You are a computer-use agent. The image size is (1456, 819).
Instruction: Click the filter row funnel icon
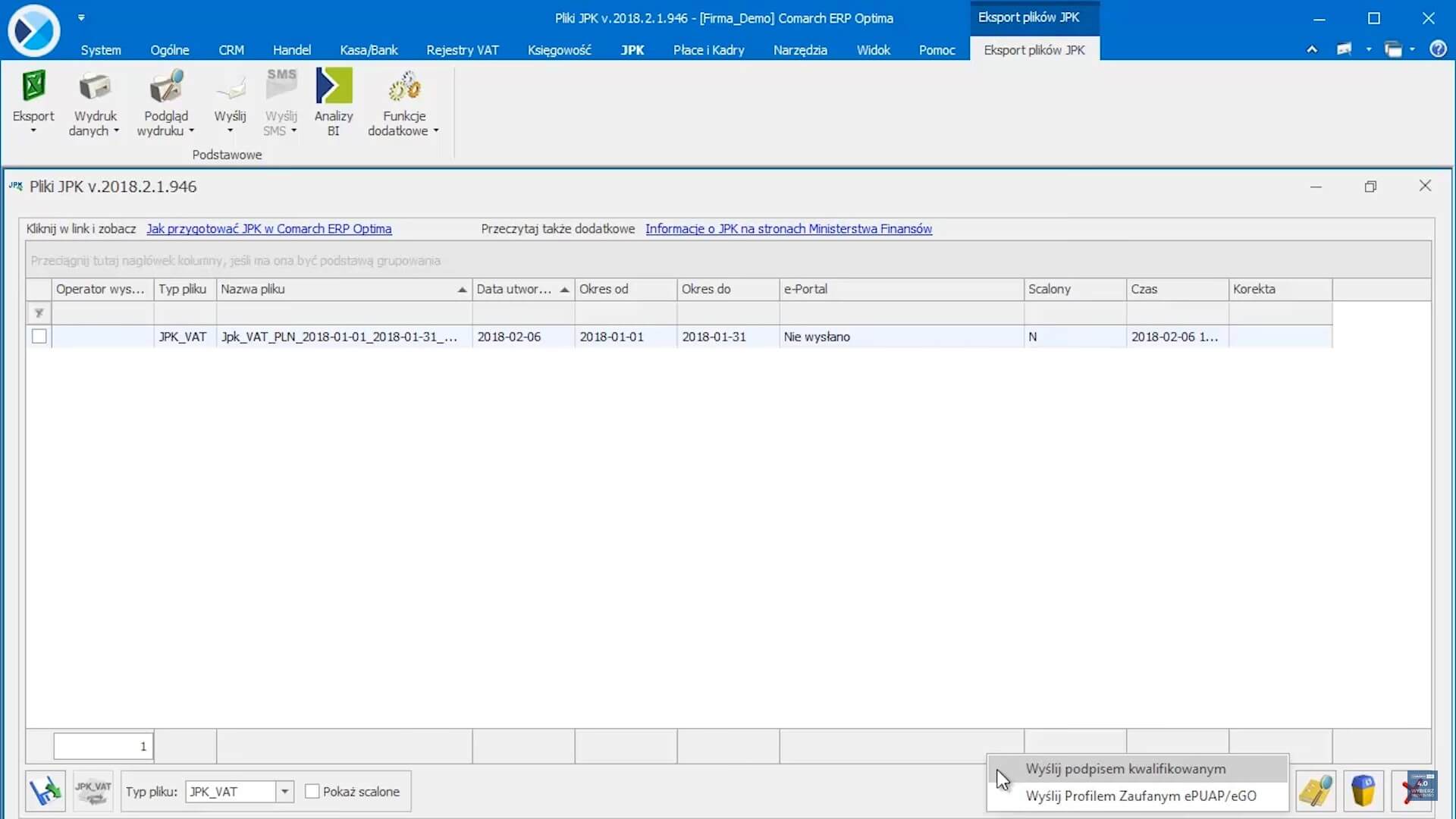pyautogui.click(x=39, y=313)
